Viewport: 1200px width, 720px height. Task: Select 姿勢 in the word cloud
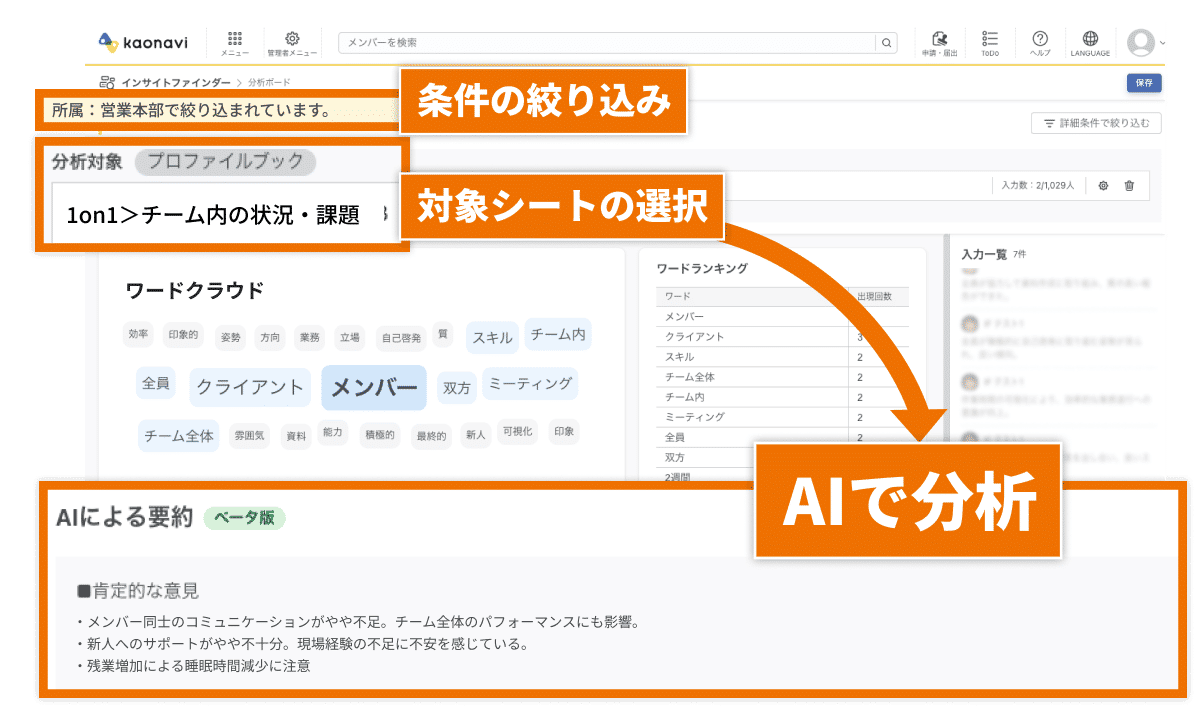230,337
